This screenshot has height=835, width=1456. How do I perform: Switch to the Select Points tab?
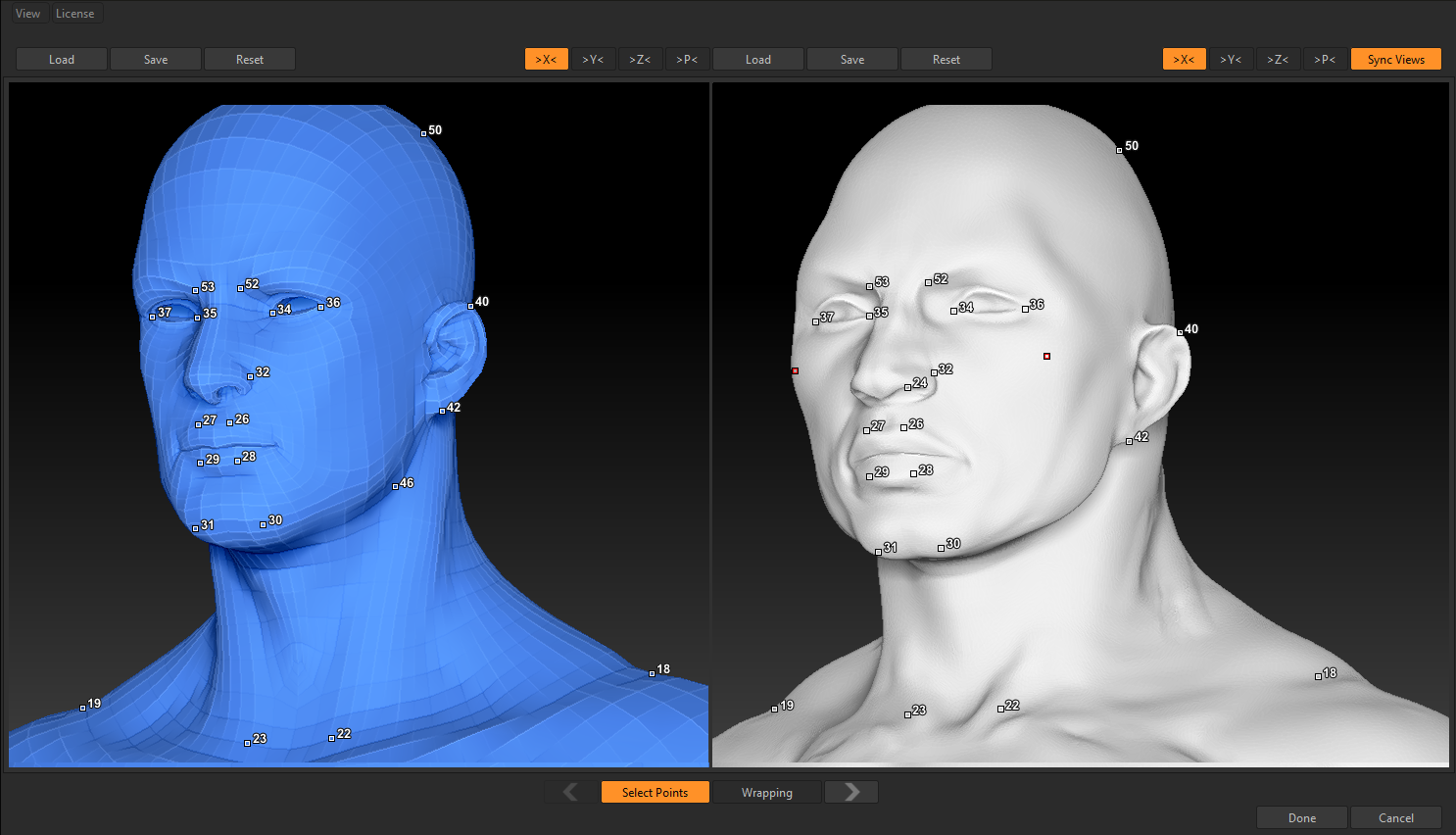(x=655, y=792)
